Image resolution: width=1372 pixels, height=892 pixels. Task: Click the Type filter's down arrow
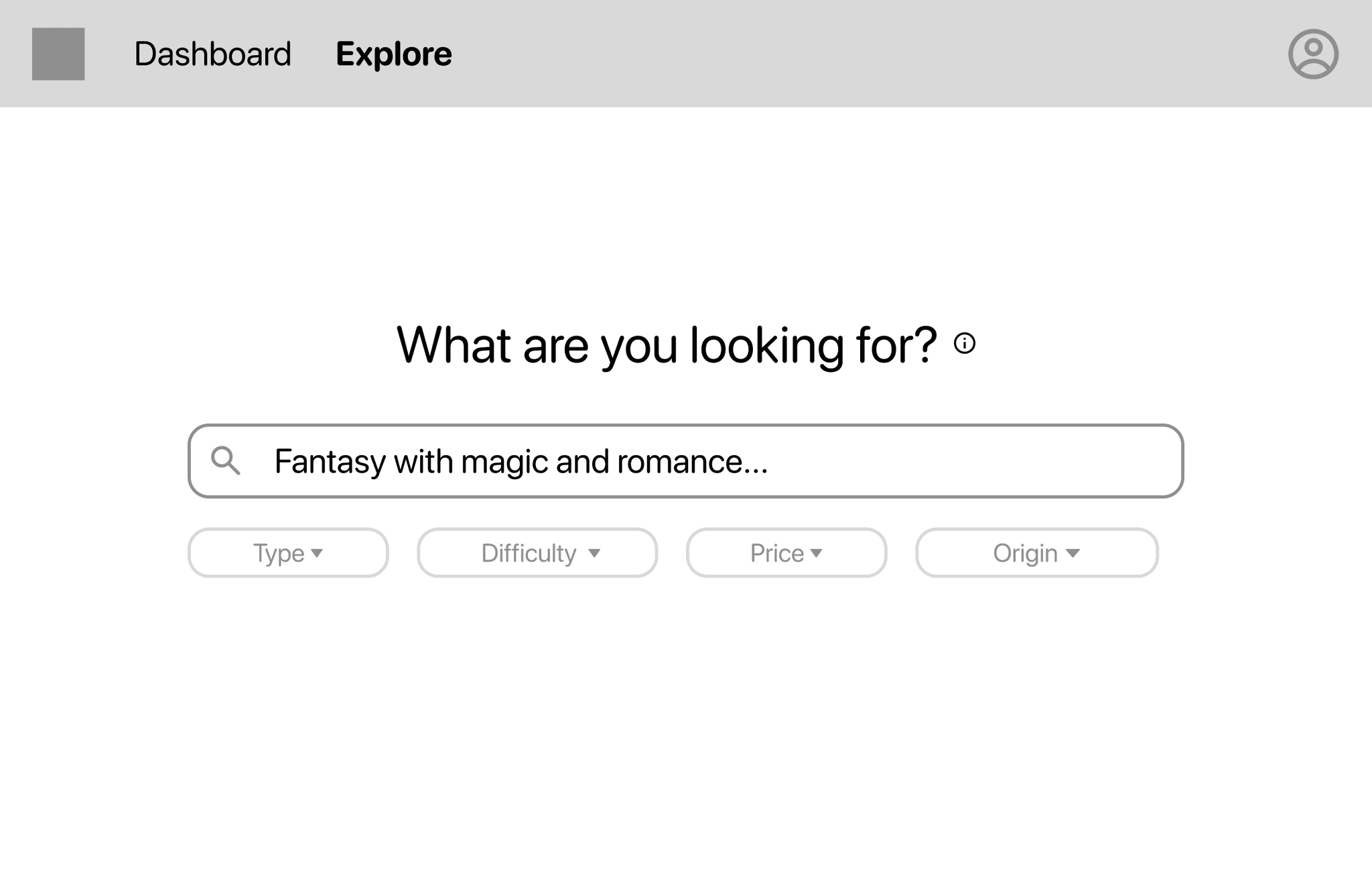pos(317,554)
